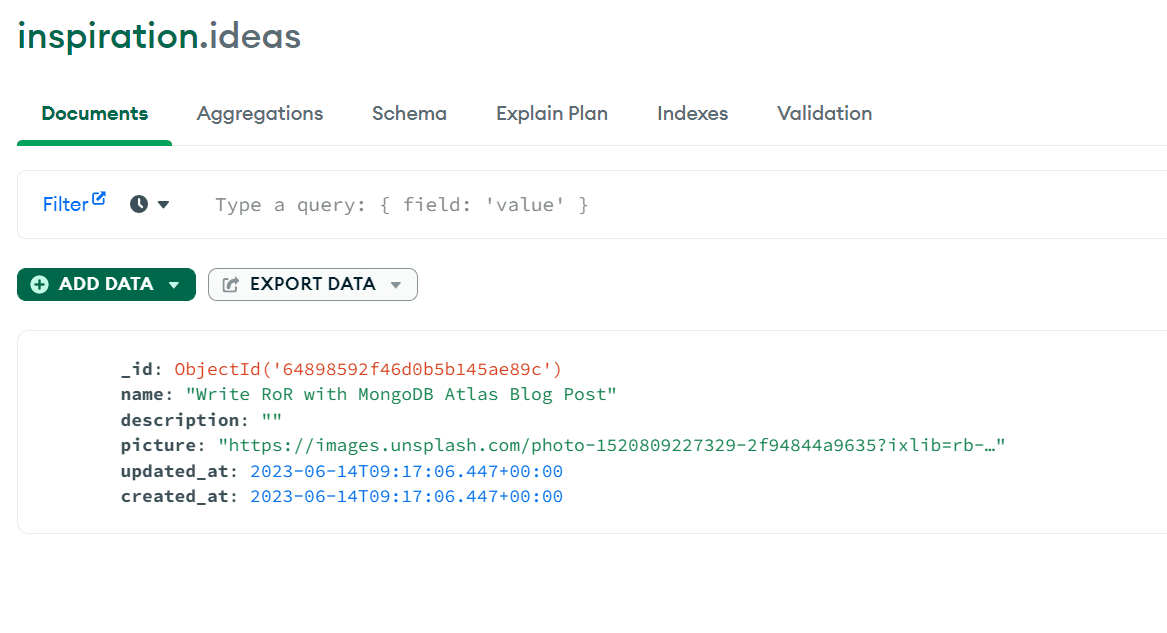Open query history via the clock icon
This screenshot has width=1167, height=633.
point(139,204)
